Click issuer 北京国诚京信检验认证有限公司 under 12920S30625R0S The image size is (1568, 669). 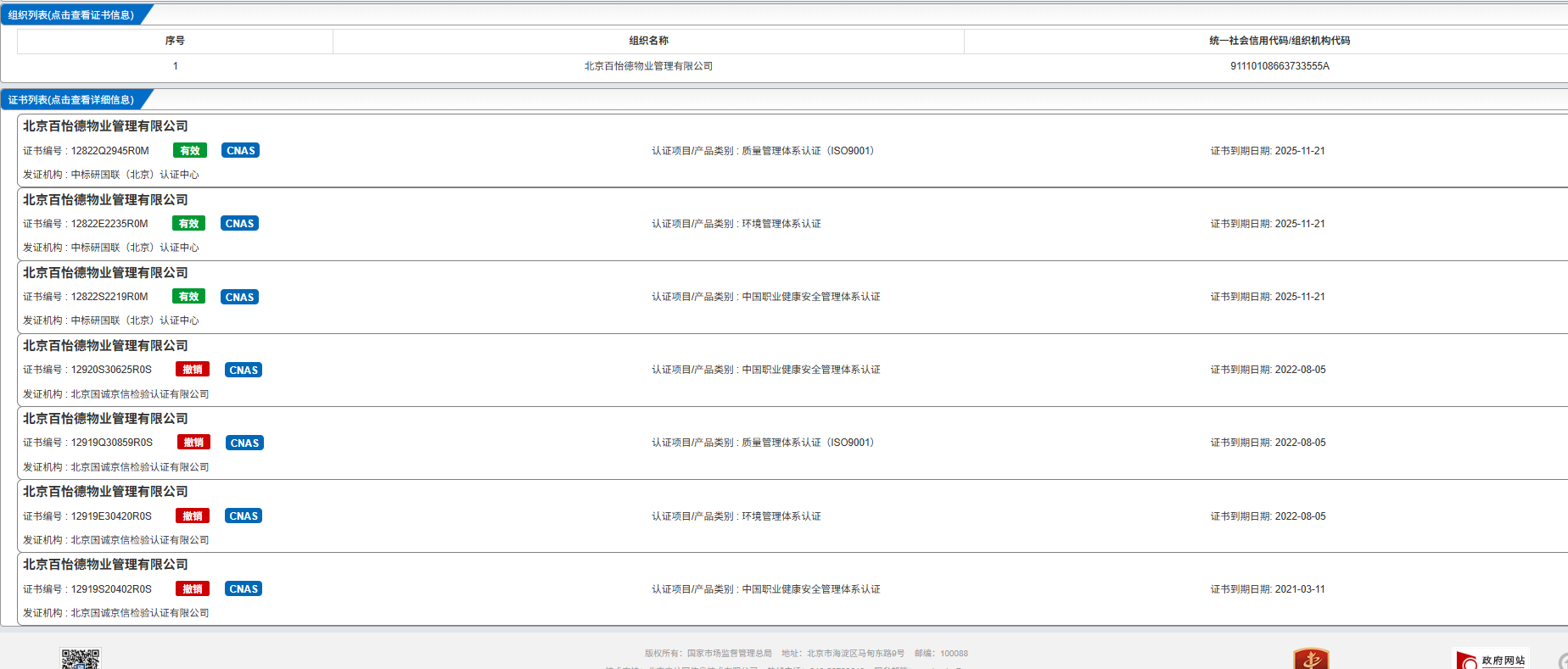coord(140,394)
